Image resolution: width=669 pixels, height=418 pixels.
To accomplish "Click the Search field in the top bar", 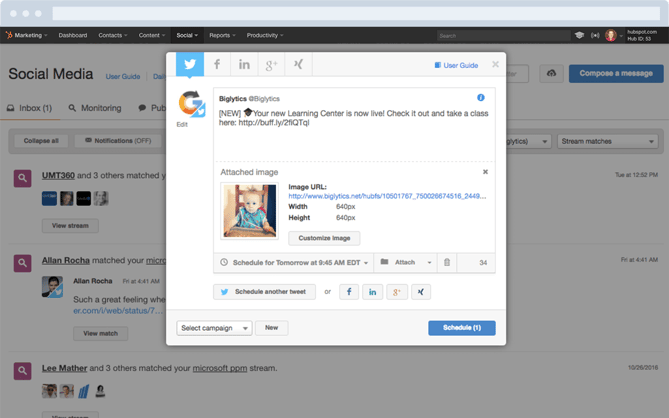I will click(x=503, y=35).
